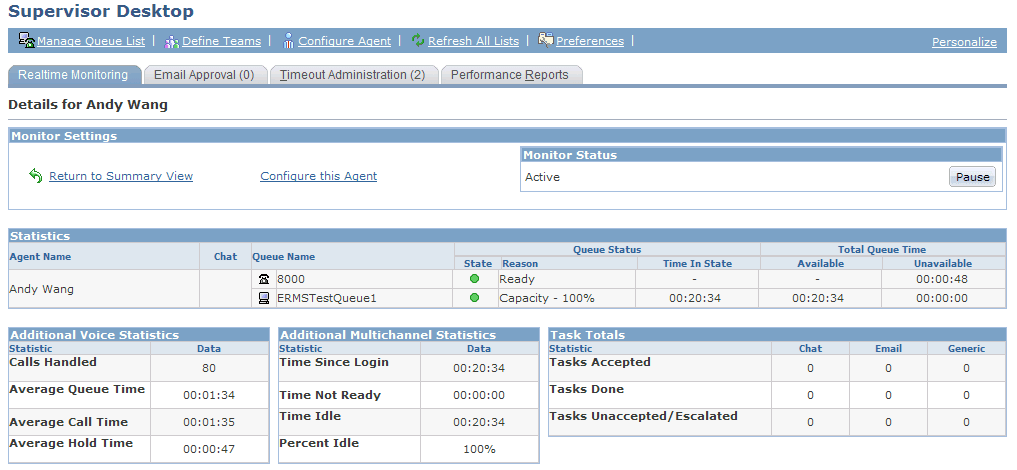Click the Calls Handled value 80
The image size is (1017, 470).
[x=209, y=368]
